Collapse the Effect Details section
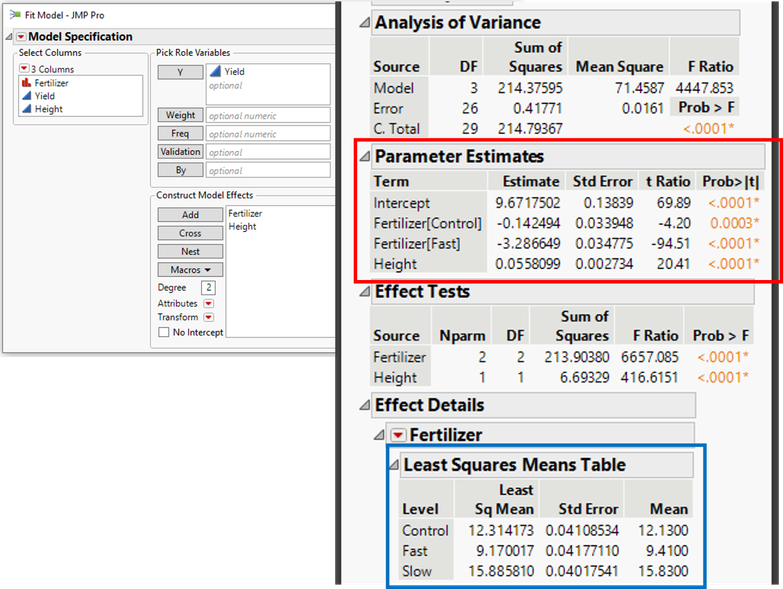 (x=365, y=405)
